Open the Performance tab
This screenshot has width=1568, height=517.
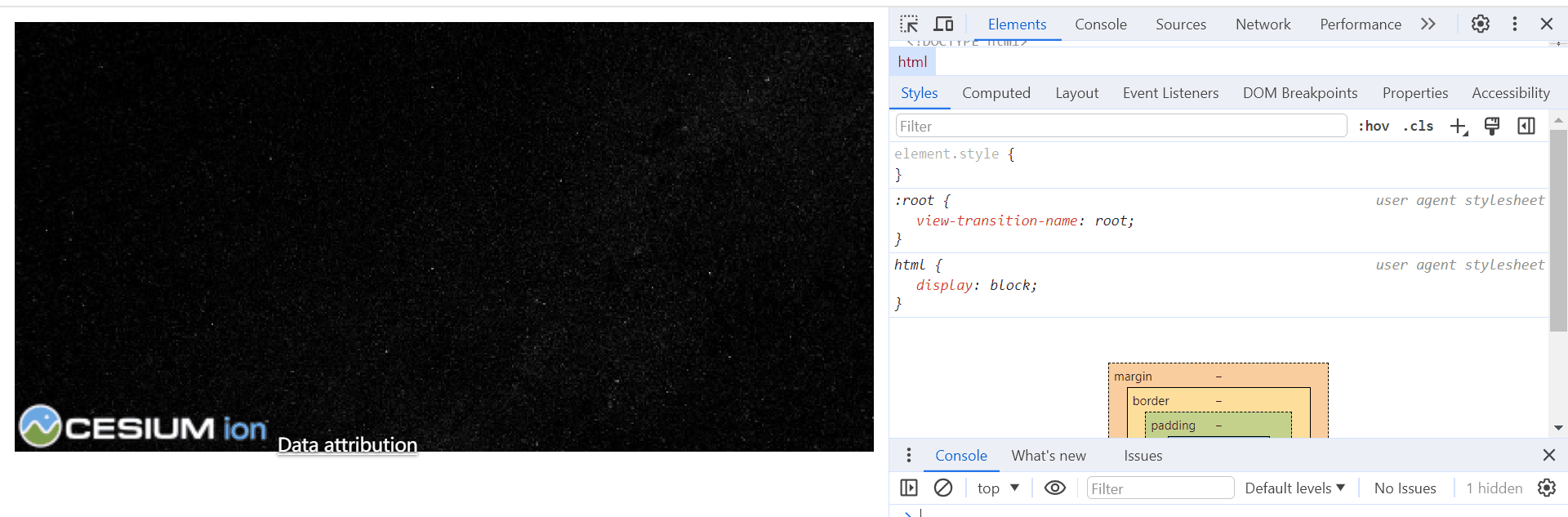point(1361,25)
